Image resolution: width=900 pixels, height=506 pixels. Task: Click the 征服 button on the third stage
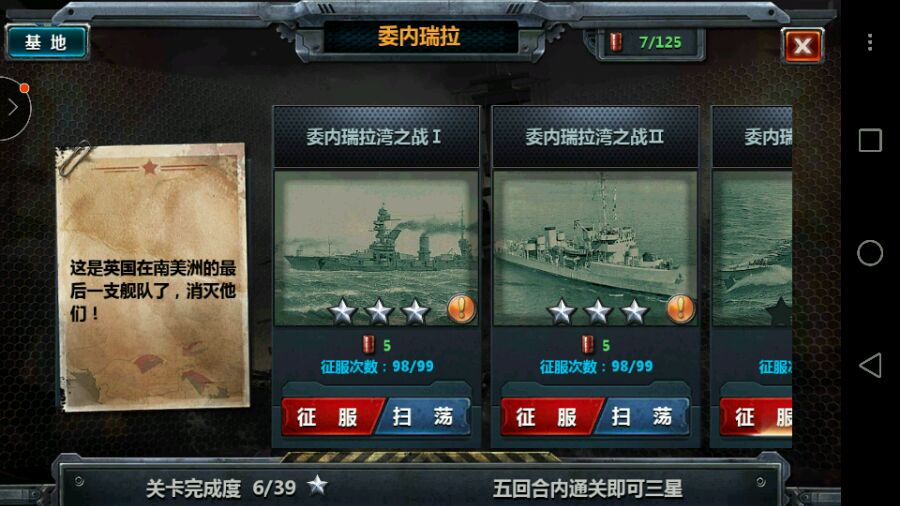[756, 417]
